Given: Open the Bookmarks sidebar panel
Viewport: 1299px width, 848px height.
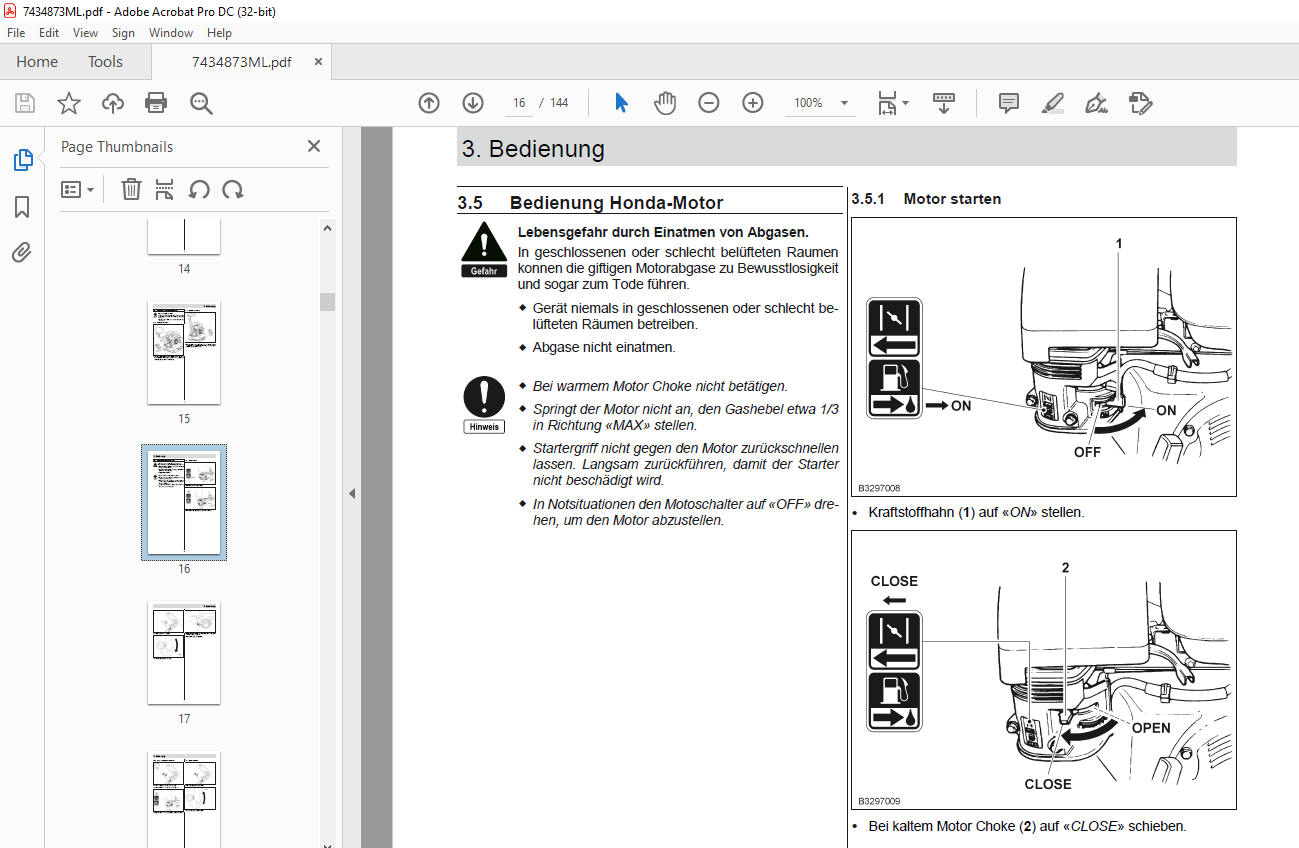Looking at the screenshot, I should coord(22,207).
